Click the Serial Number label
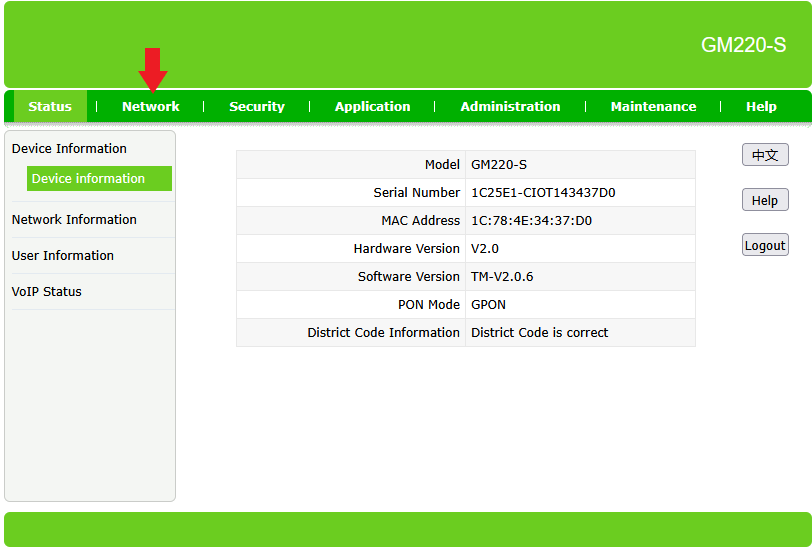812x548 pixels. (416, 193)
